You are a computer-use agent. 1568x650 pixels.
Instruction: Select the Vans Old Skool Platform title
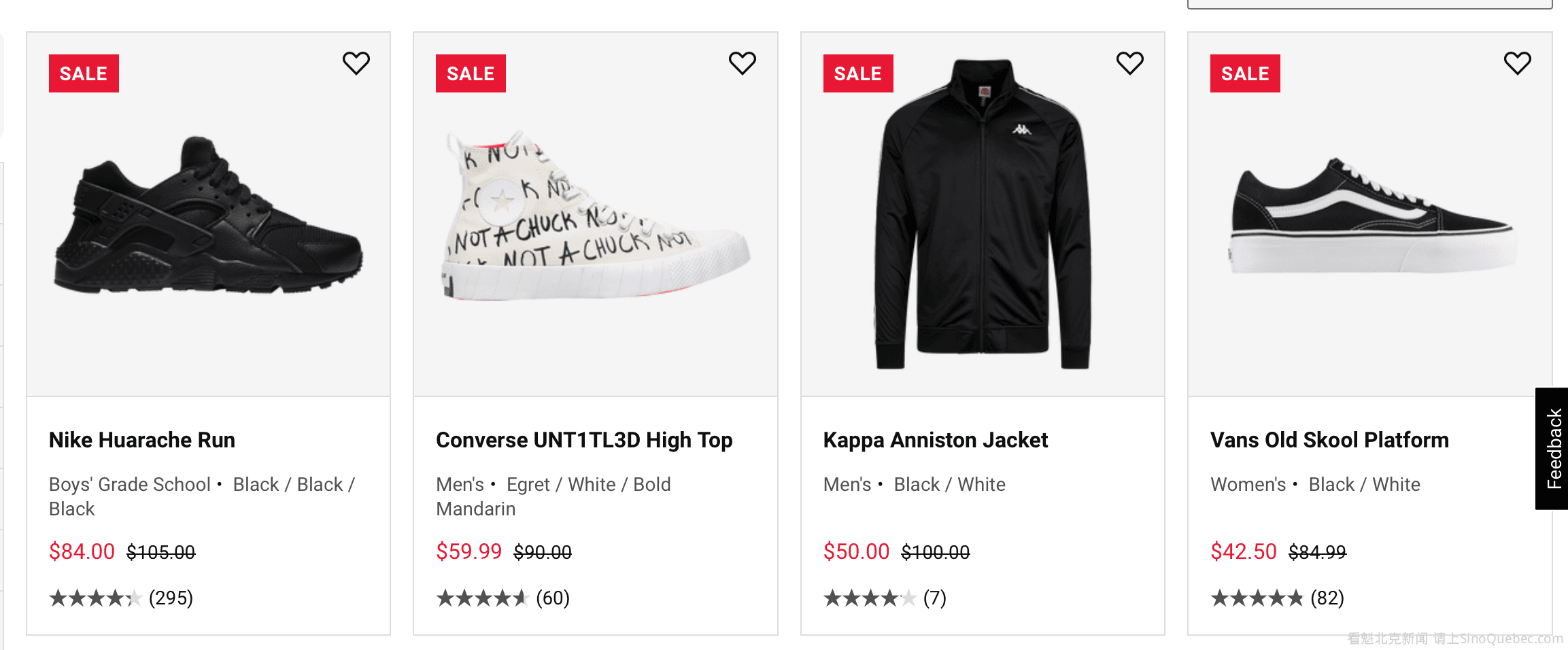pos(1329,440)
